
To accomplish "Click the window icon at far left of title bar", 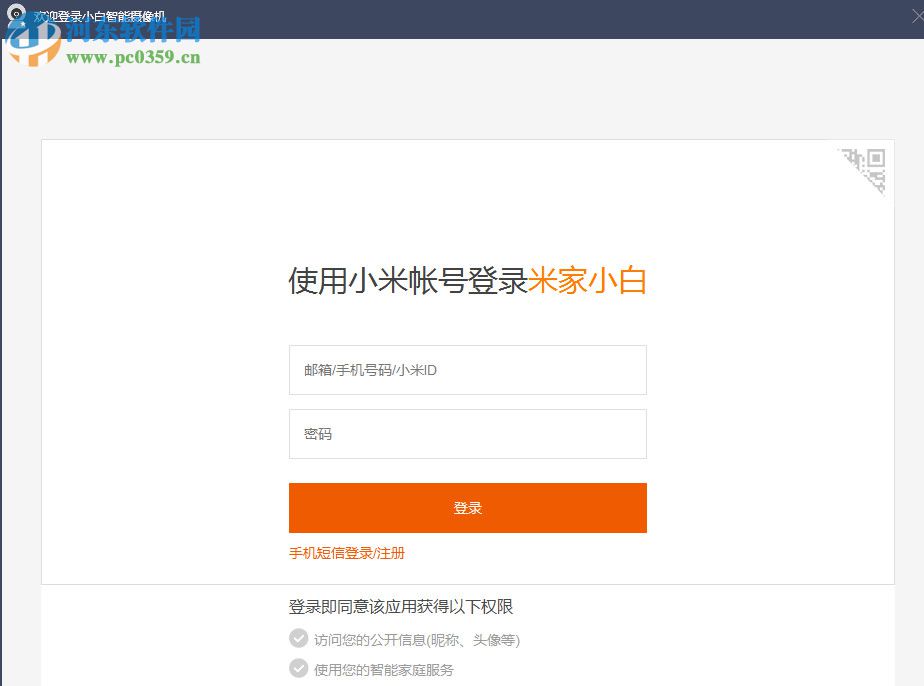I will coord(14,13).
